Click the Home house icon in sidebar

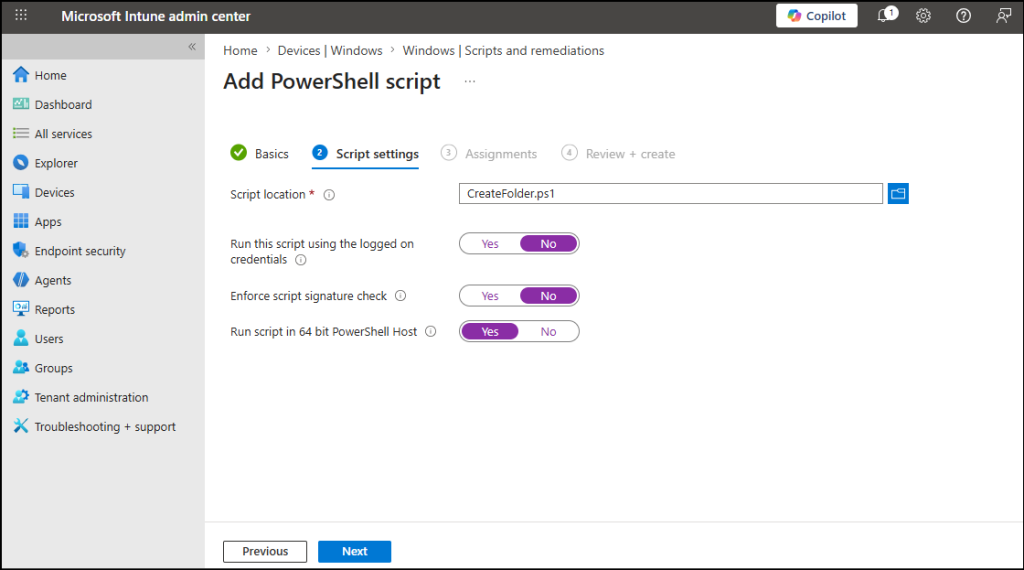pos(21,74)
